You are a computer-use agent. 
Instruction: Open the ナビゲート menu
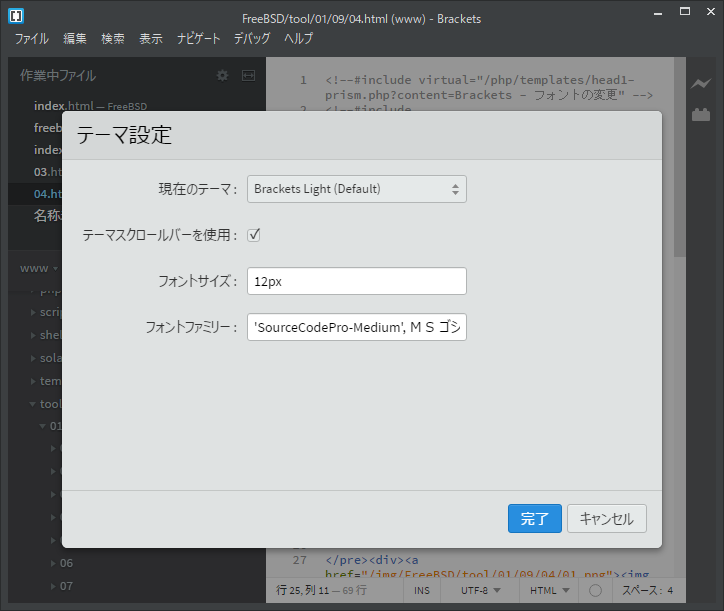pyautogui.click(x=199, y=38)
